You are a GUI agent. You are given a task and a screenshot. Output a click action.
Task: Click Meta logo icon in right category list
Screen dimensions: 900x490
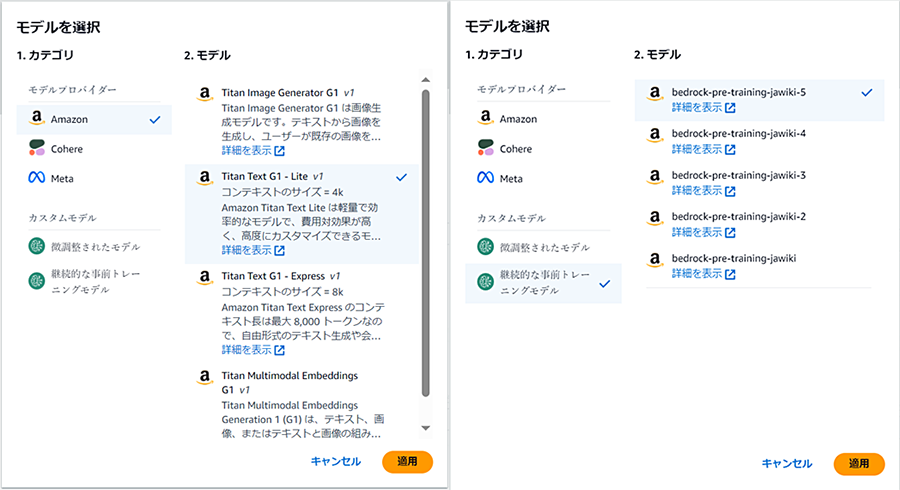tap(486, 178)
